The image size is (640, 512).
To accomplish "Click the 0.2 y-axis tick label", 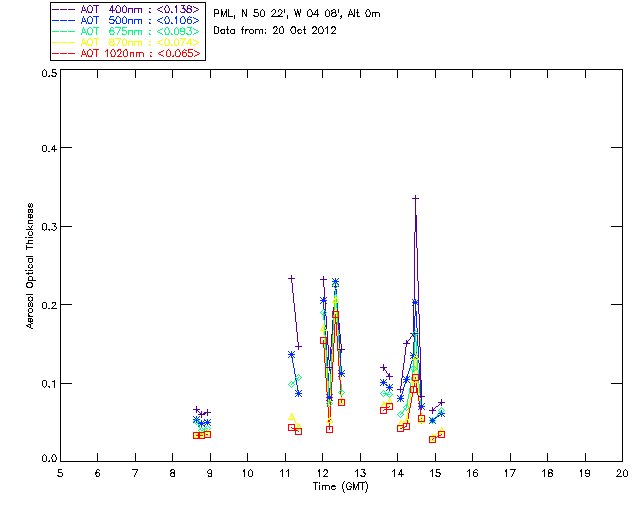I will [x=49, y=305].
